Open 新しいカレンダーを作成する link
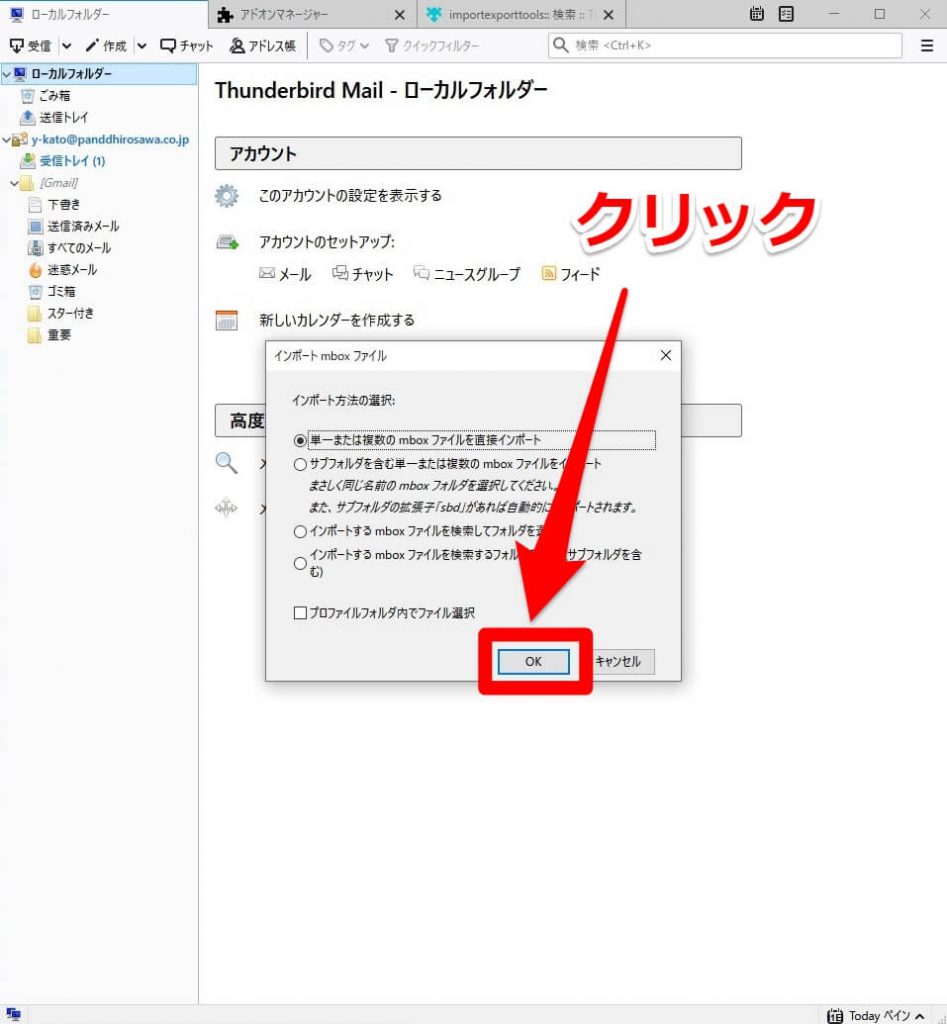This screenshot has width=947, height=1024. [337, 320]
